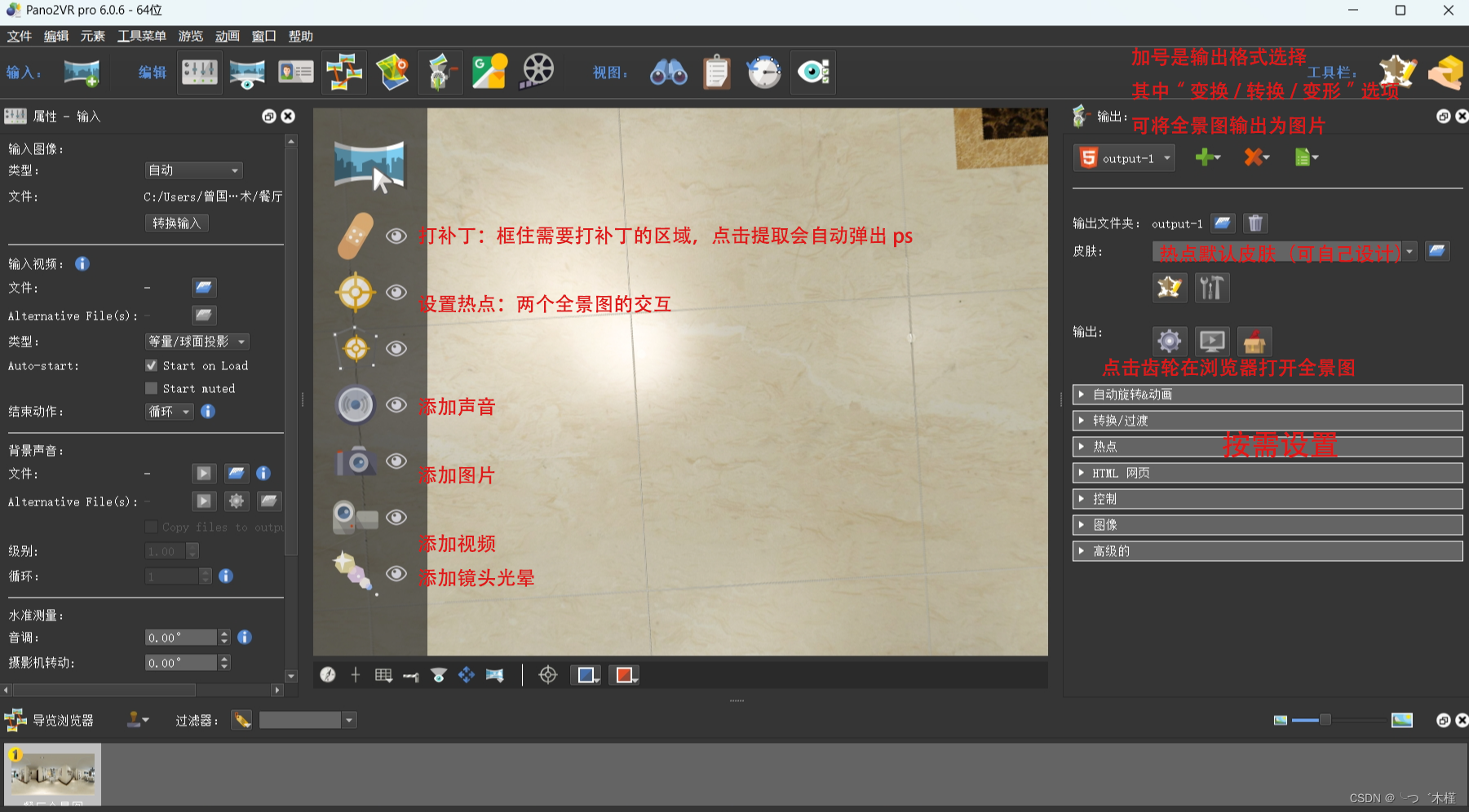Click the live preview monitor output button
Image resolution: width=1469 pixels, height=812 pixels.
(1212, 341)
